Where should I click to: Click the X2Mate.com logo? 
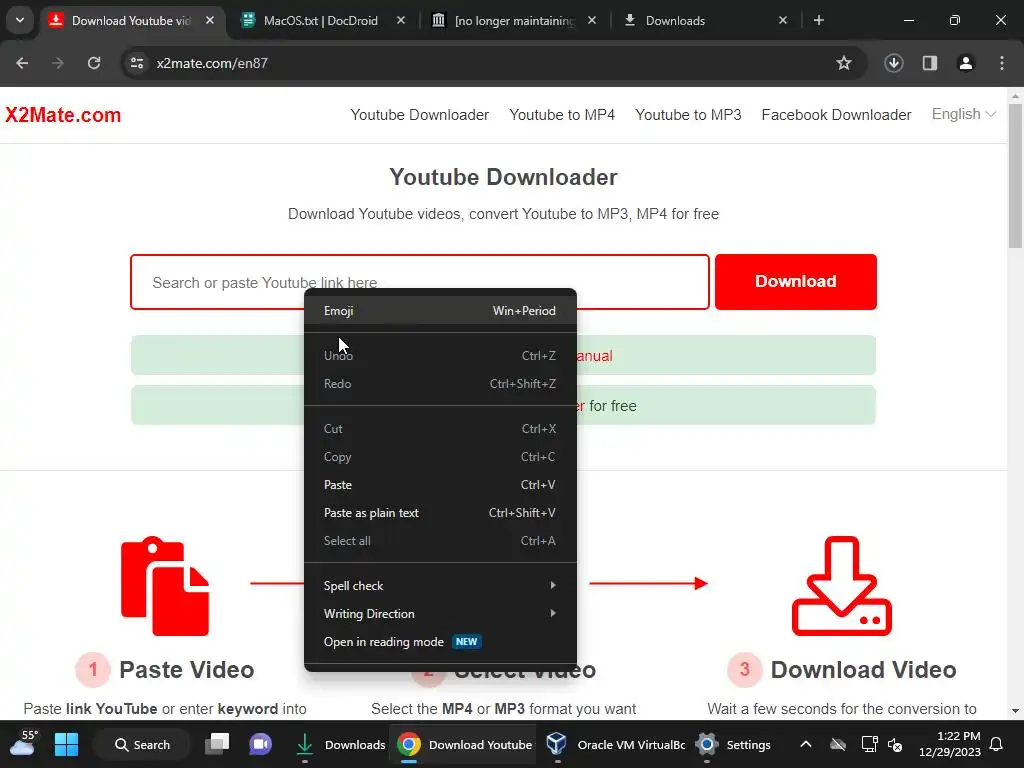pos(63,115)
